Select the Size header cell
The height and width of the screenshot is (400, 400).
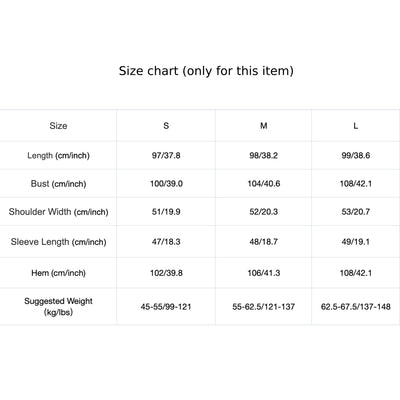pyautogui.click(x=58, y=126)
